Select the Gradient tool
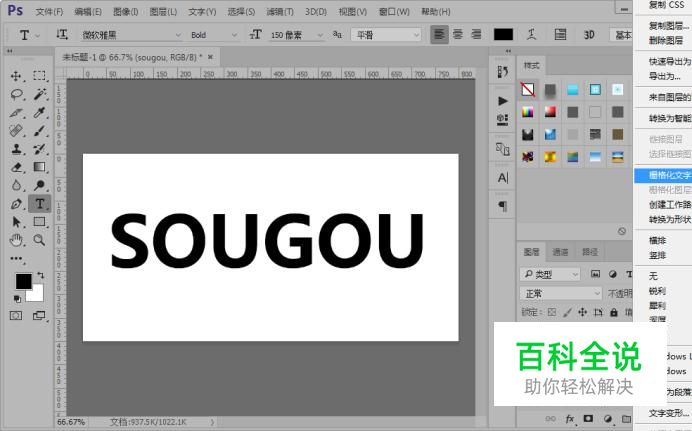The width and height of the screenshot is (692, 431). click(39, 167)
